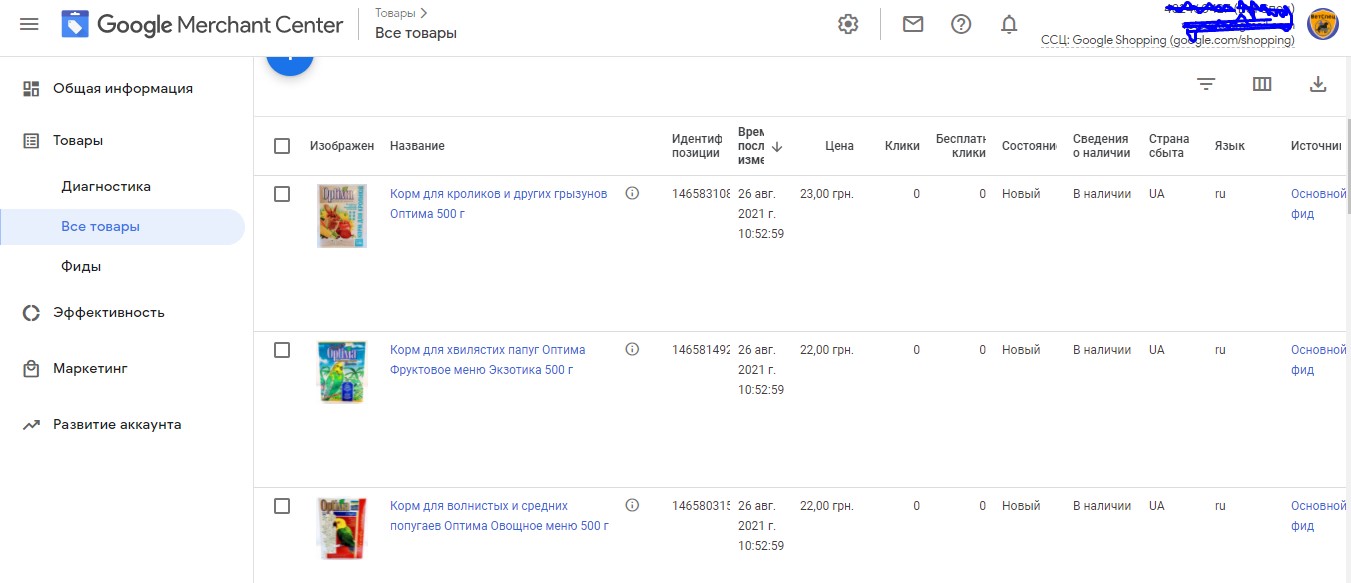
Task: Open Корм для волнистых и средних попугаев link
Action: [499, 516]
